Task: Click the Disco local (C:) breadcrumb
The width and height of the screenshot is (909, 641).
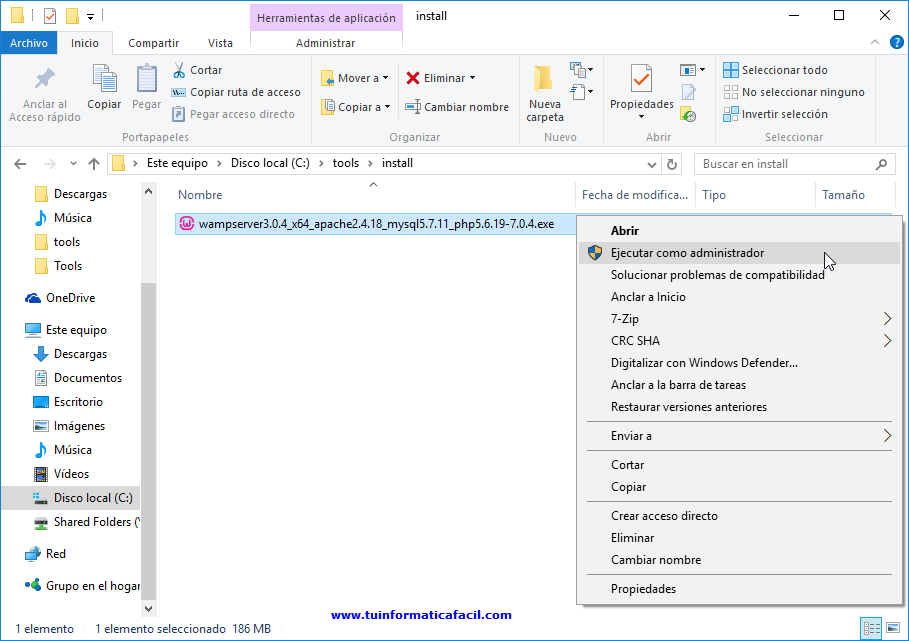Action: tap(270, 163)
